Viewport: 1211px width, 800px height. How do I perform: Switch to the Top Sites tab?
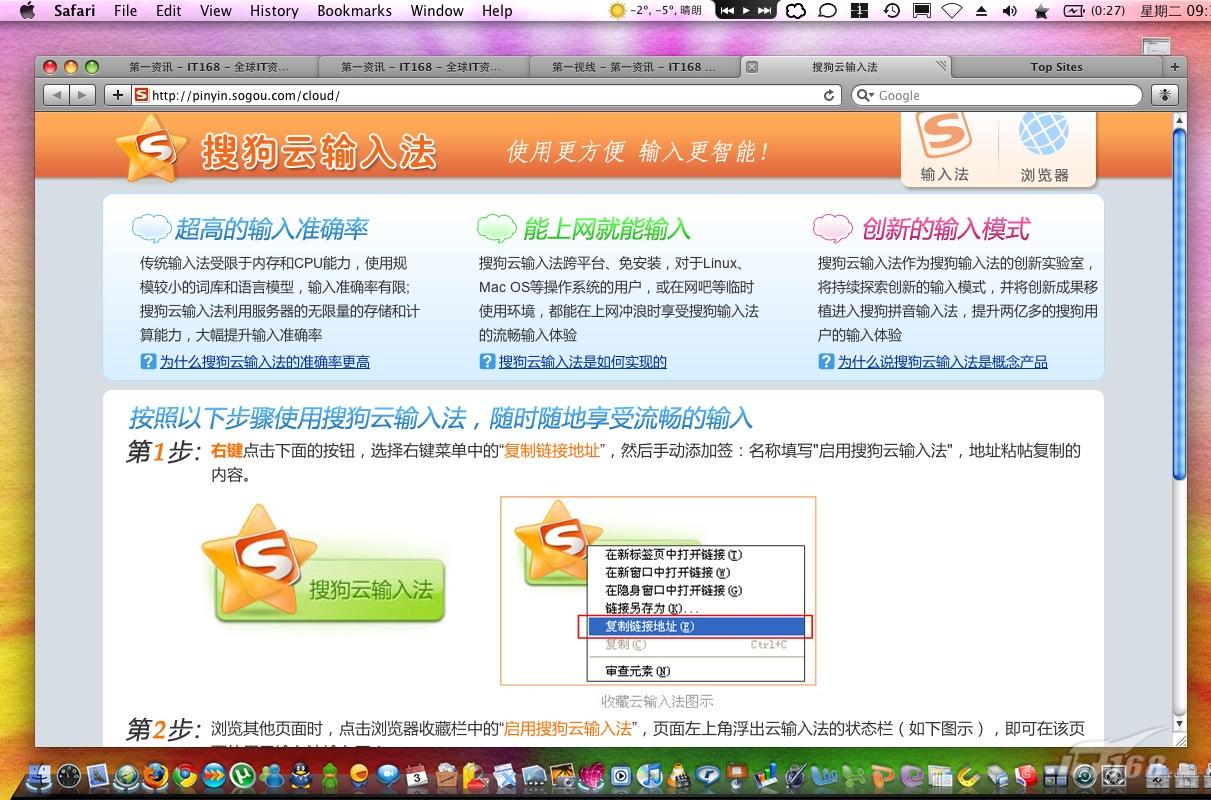(1056, 67)
